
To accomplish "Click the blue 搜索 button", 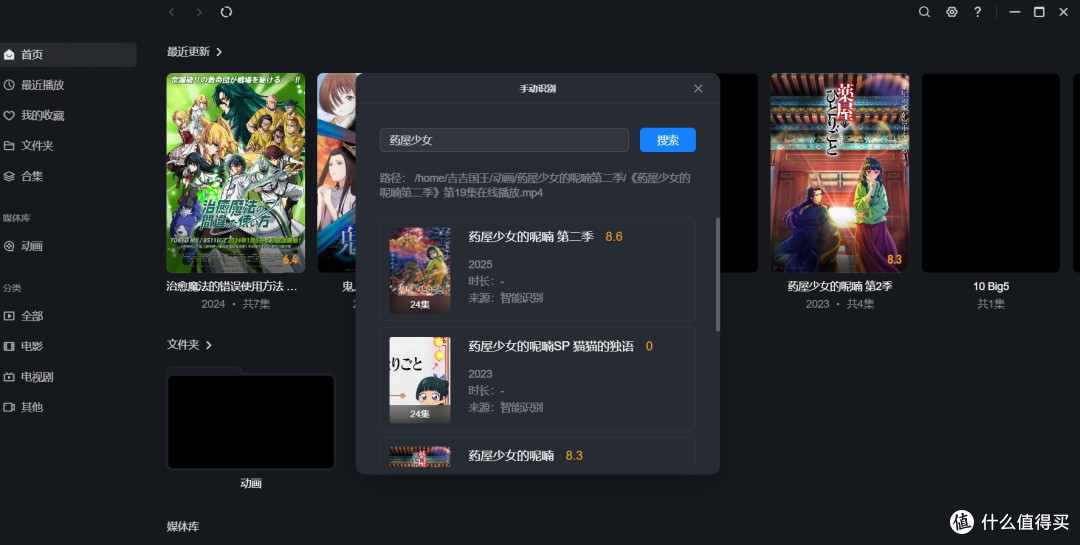I will tap(667, 140).
